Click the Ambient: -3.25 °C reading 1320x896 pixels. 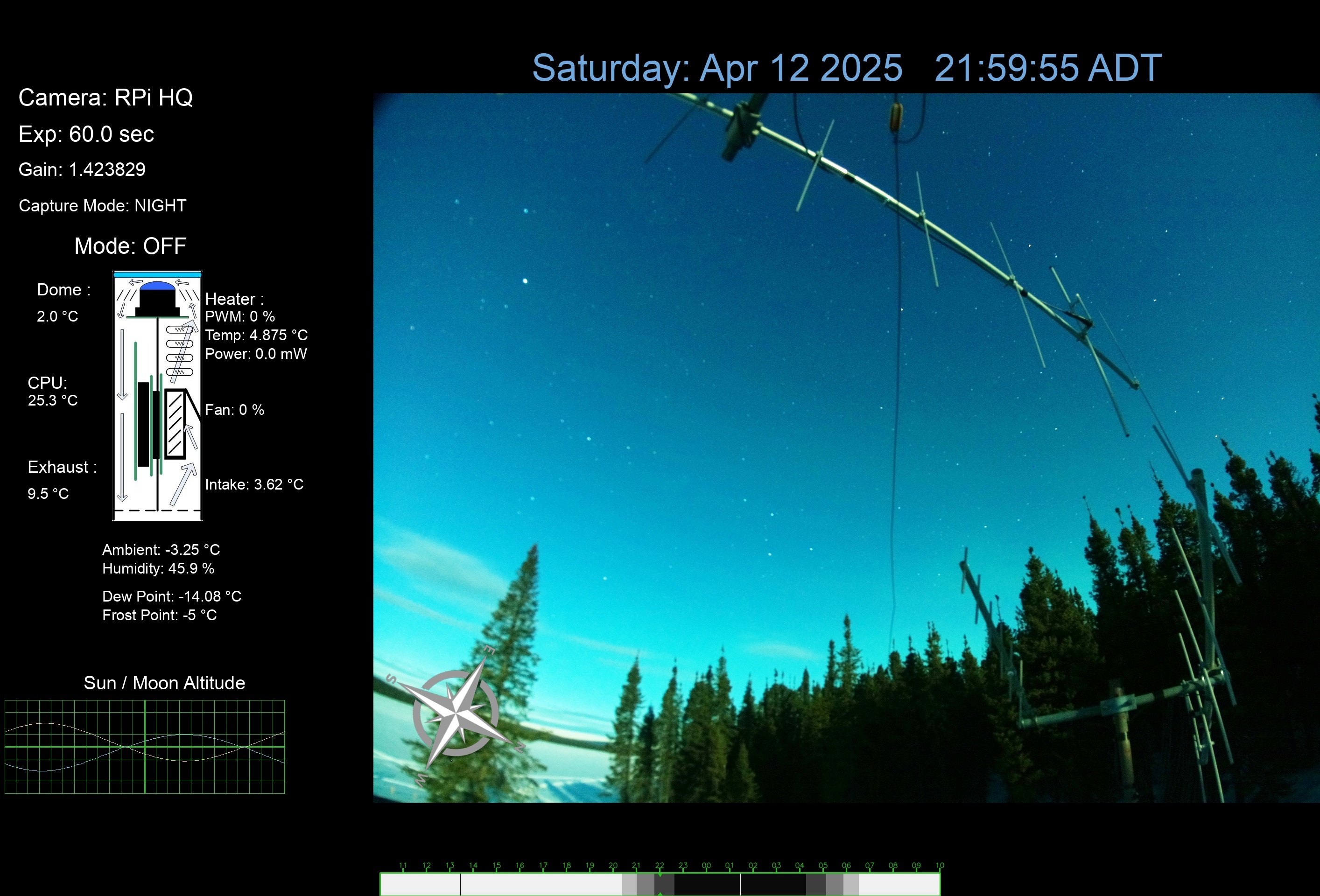click(161, 550)
